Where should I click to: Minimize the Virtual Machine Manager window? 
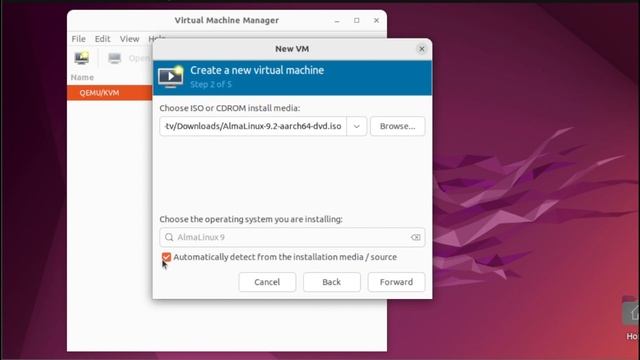click(x=337, y=20)
